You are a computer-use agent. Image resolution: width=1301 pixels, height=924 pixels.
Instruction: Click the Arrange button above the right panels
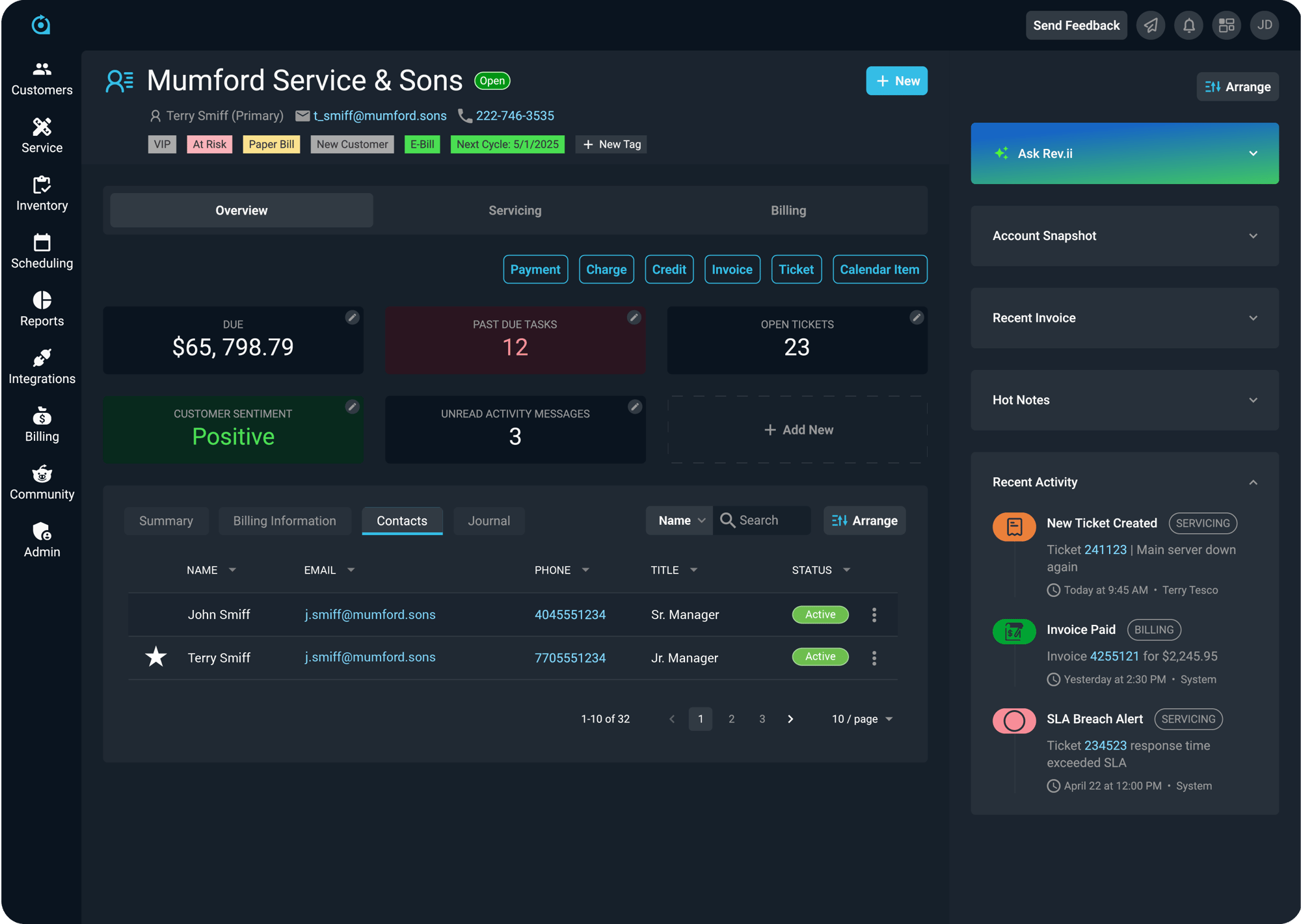(1237, 87)
